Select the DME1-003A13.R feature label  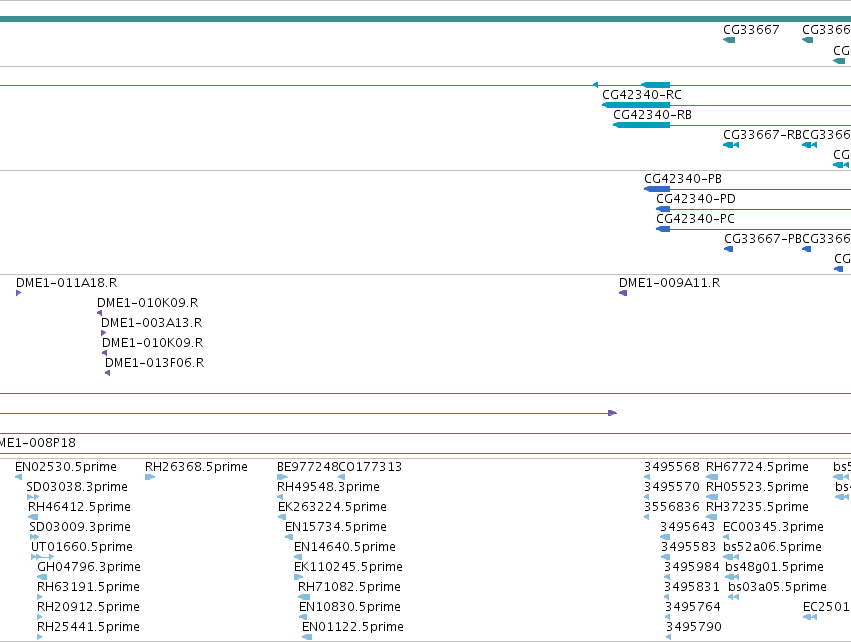click(151, 323)
